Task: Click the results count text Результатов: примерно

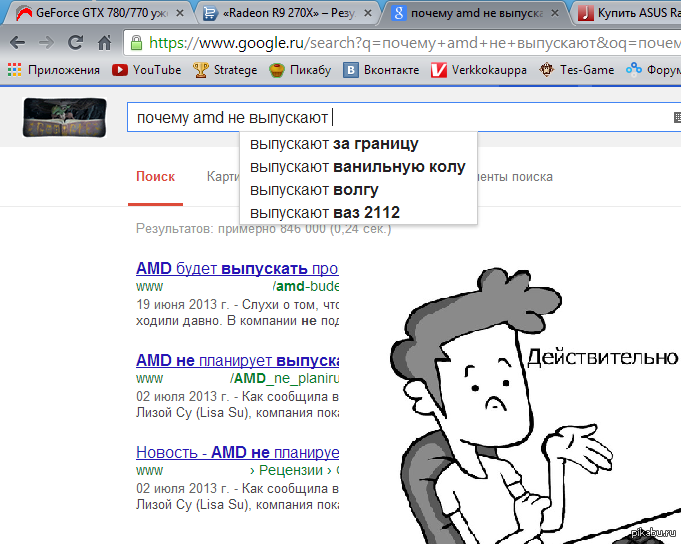Action: coord(263,229)
